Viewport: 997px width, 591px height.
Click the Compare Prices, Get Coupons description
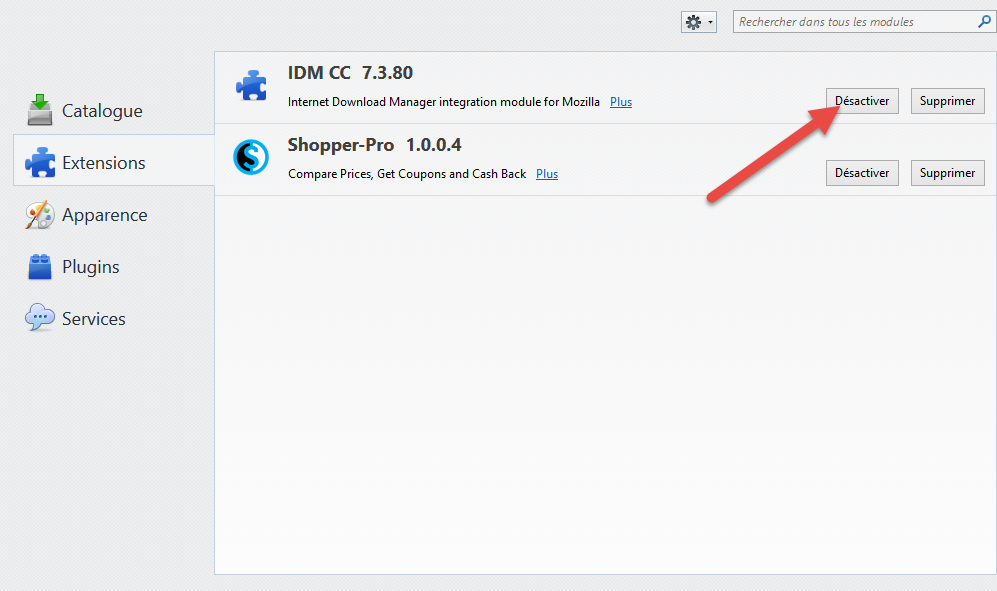[407, 174]
